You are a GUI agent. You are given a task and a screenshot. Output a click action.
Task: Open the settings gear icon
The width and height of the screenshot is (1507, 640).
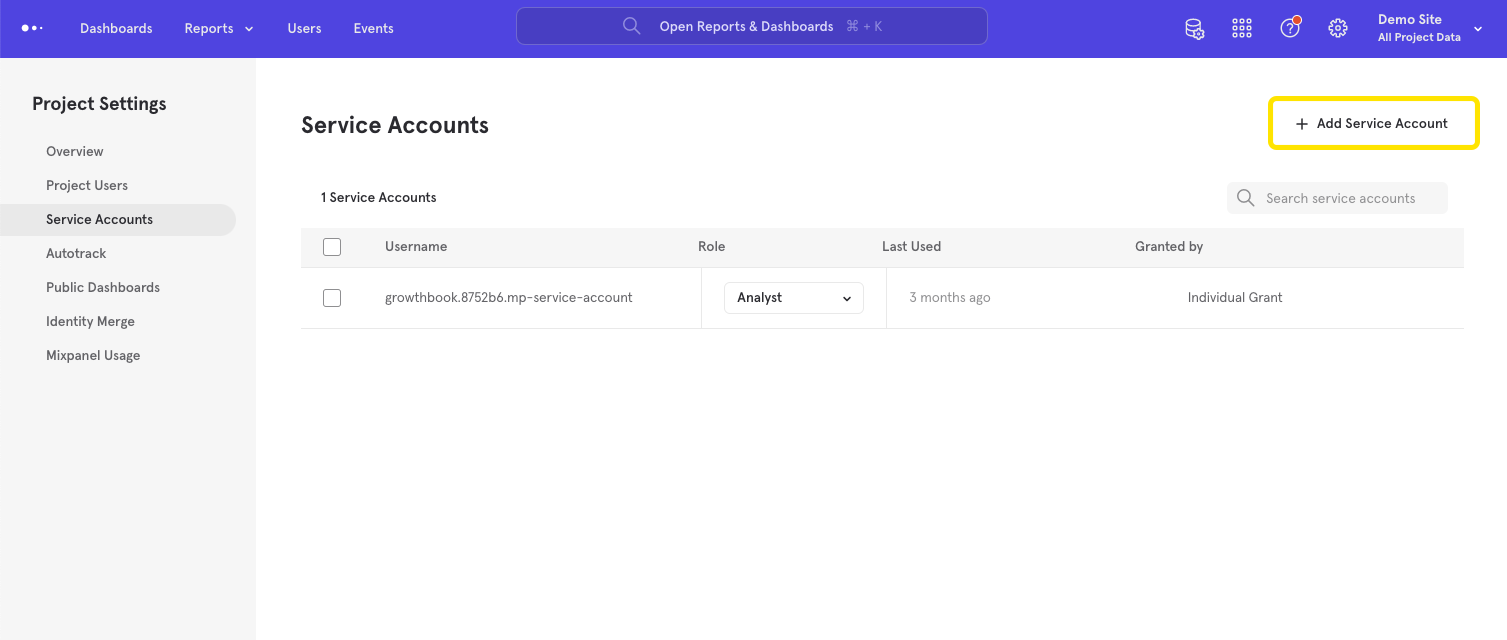click(1338, 29)
